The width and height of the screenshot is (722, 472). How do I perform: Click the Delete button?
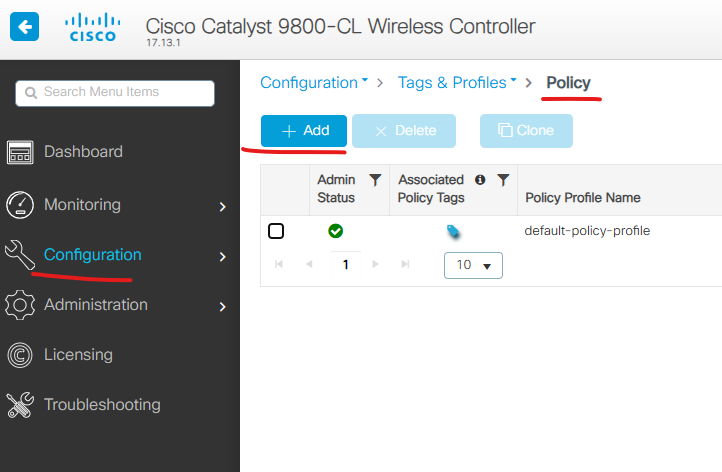(x=404, y=131)
